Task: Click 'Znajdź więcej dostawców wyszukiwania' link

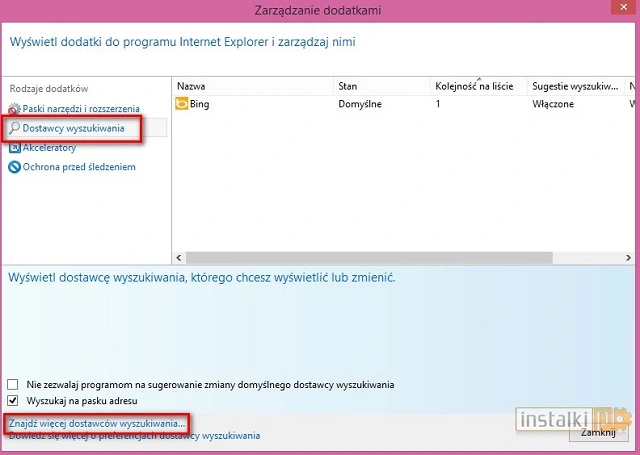Action: click(97, 424)
